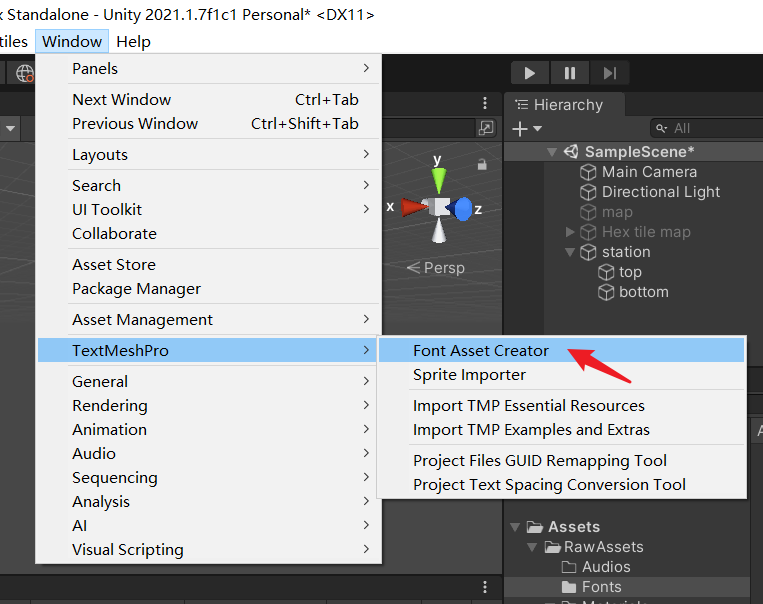Click the globe icon in the toolbar
This screenshot has width=763, height=604.
pos(25,73)
